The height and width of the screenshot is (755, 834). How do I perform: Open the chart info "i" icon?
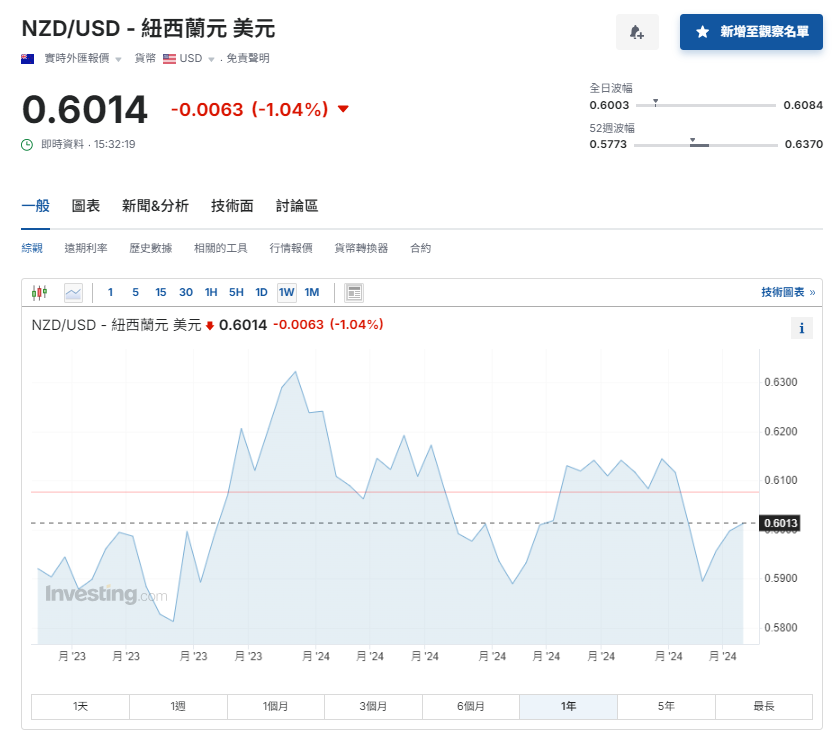point(802,327)
